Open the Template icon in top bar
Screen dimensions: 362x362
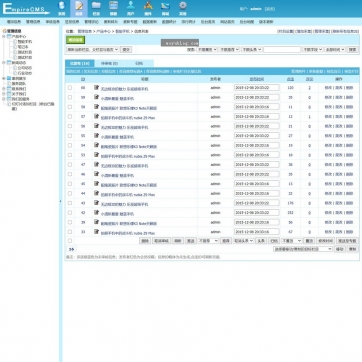[113, 8]
